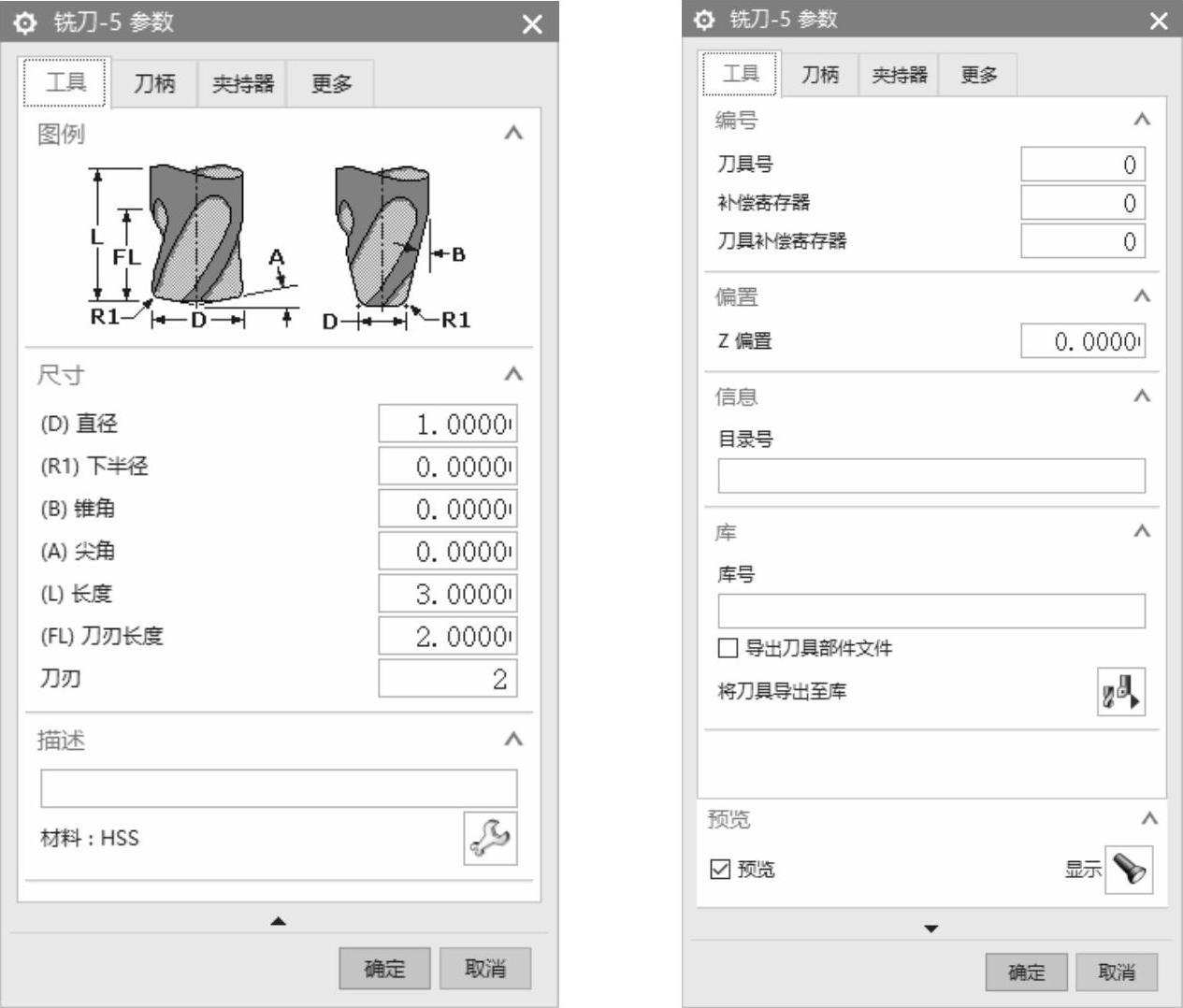Switch to 刀柄 tab in left dialog
Image resolution: width=1183 pixels, height=1008 pixels.
[154, 83]
